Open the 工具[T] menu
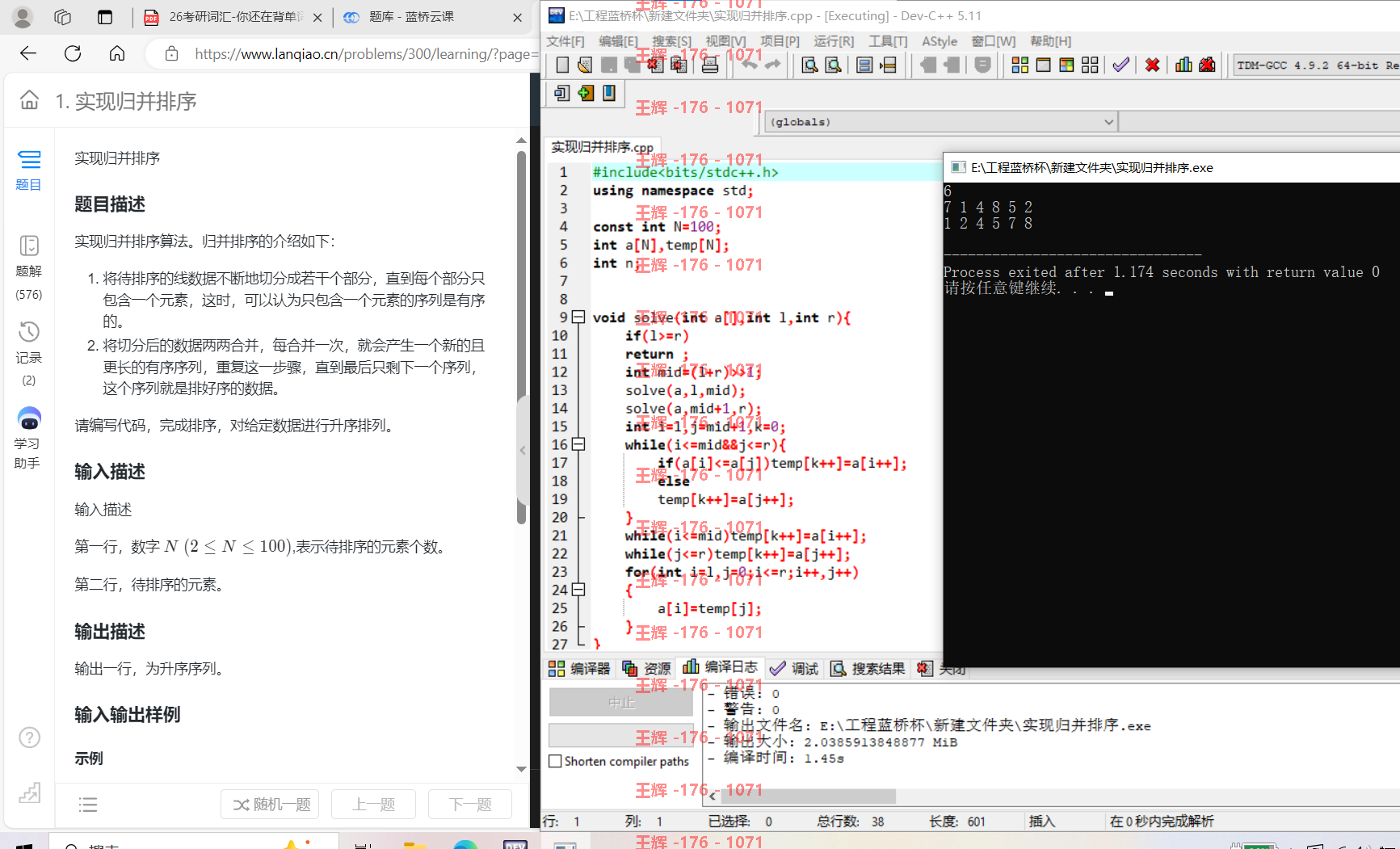This screenshot has height=849, width=1400. coord(888,41)
